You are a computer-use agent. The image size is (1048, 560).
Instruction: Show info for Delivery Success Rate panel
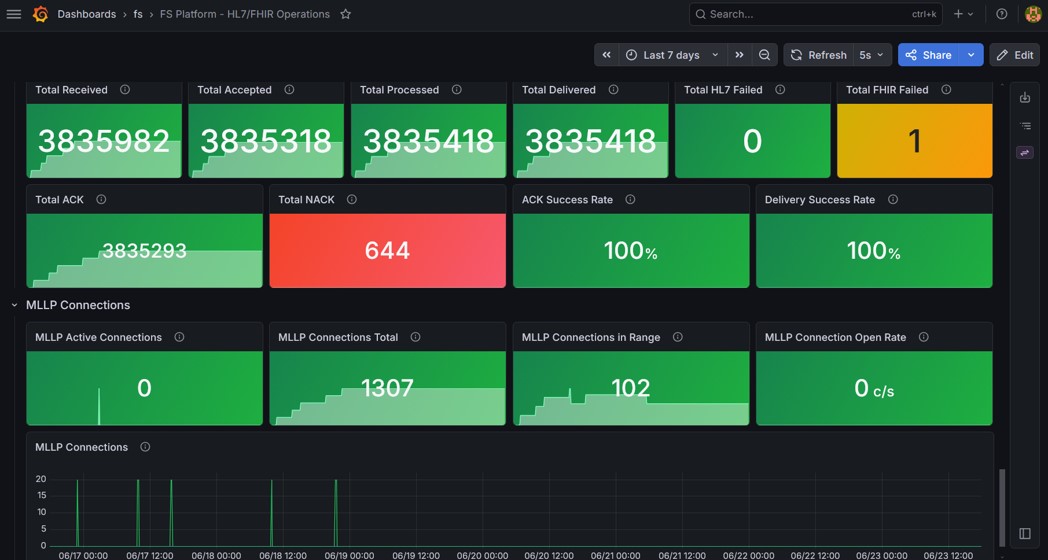(892, 199)
